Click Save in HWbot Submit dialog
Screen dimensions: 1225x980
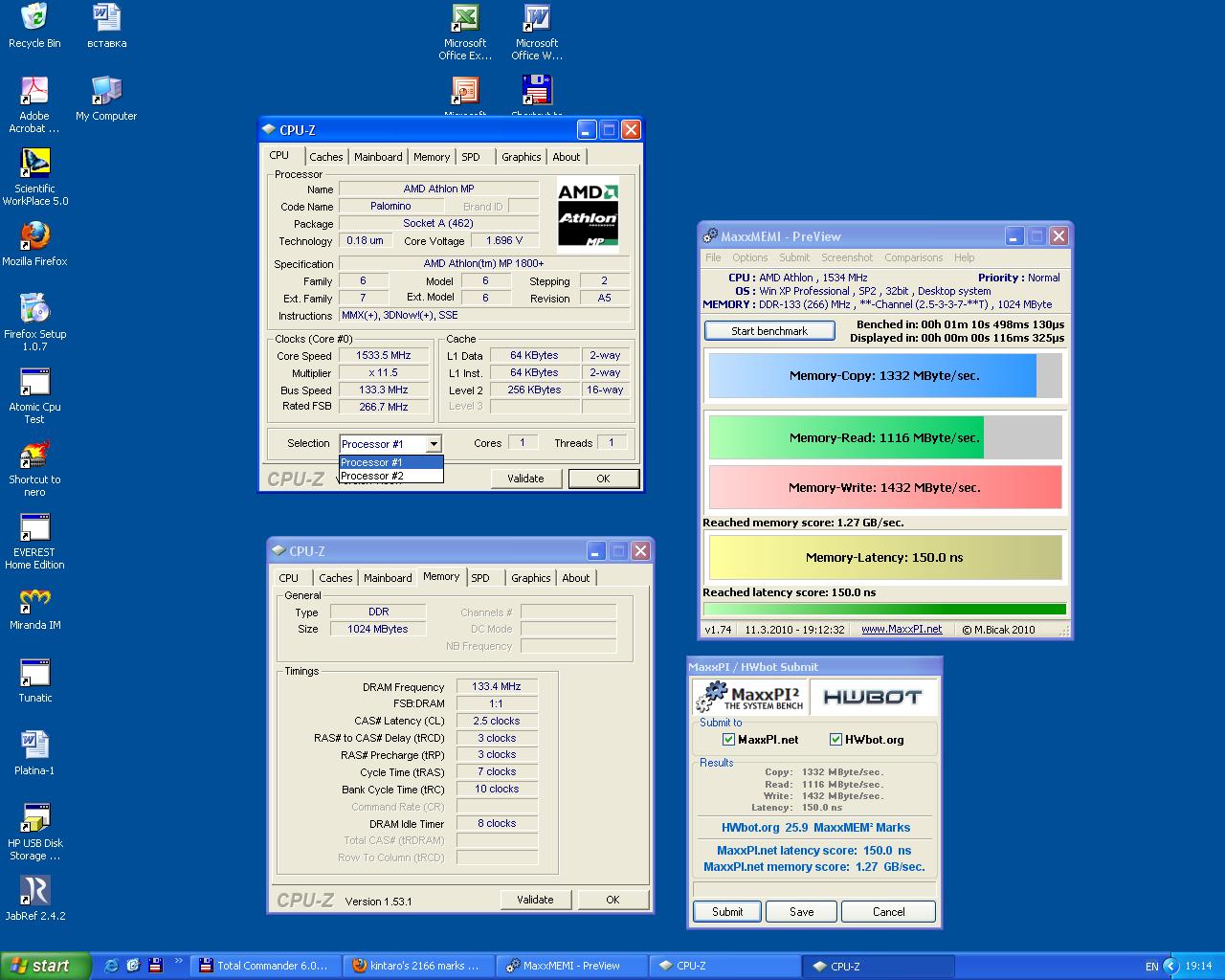(x=802, y=912)
